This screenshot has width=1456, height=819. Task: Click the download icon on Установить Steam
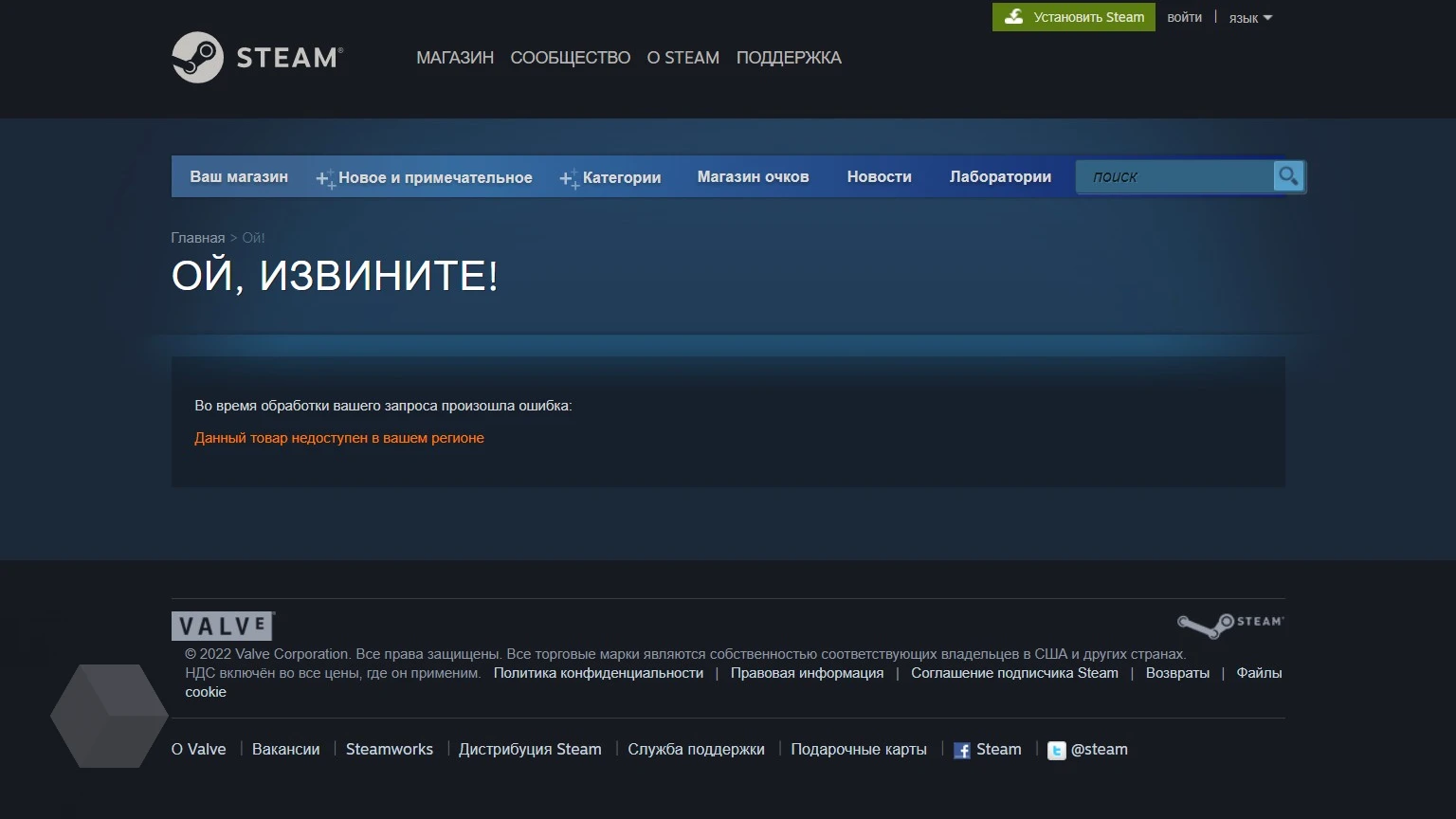point(1013,17)
